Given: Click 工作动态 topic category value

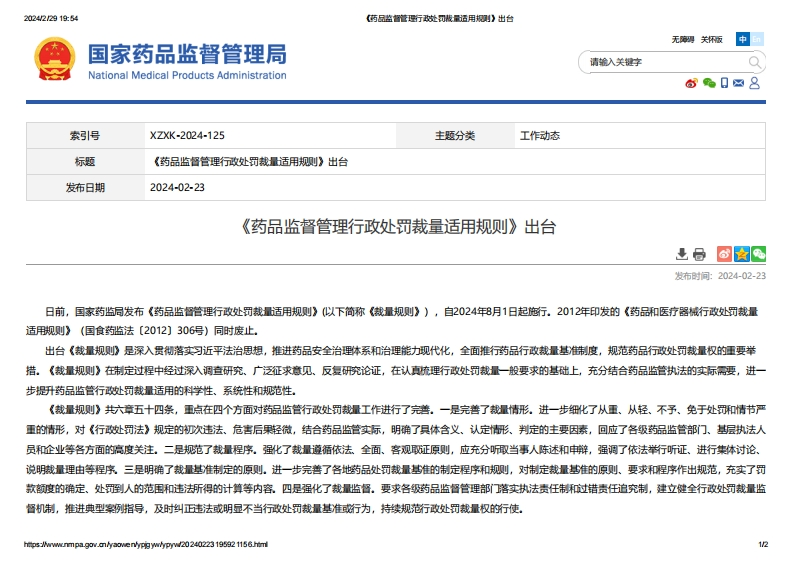Looking at the screenshot, I should 540,136.
